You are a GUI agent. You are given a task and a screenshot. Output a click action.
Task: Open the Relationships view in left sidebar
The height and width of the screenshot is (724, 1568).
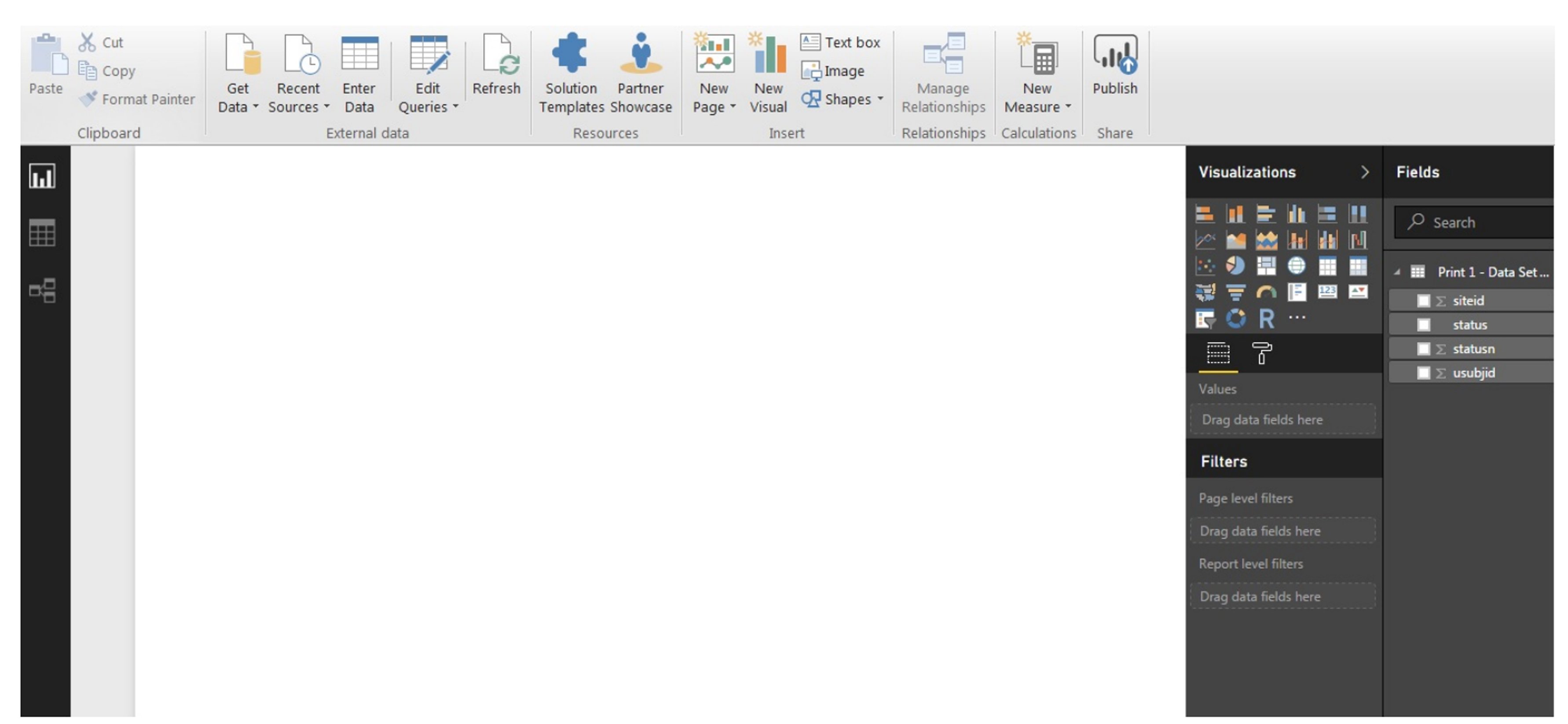(42, 289)
